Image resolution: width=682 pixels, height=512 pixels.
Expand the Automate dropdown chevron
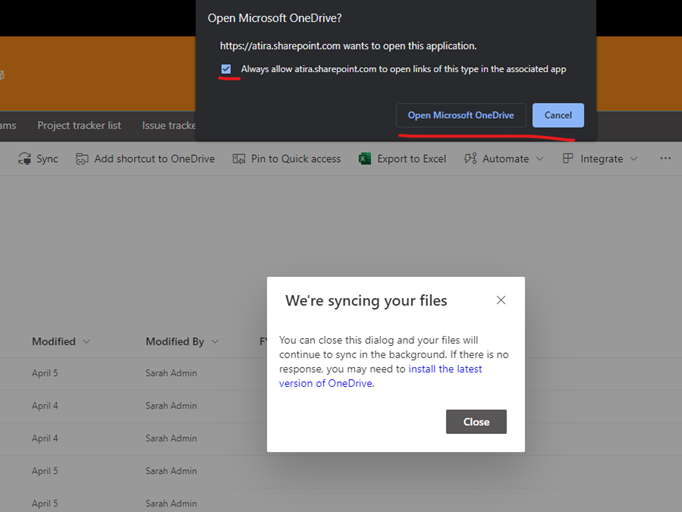tap(540, 159)
